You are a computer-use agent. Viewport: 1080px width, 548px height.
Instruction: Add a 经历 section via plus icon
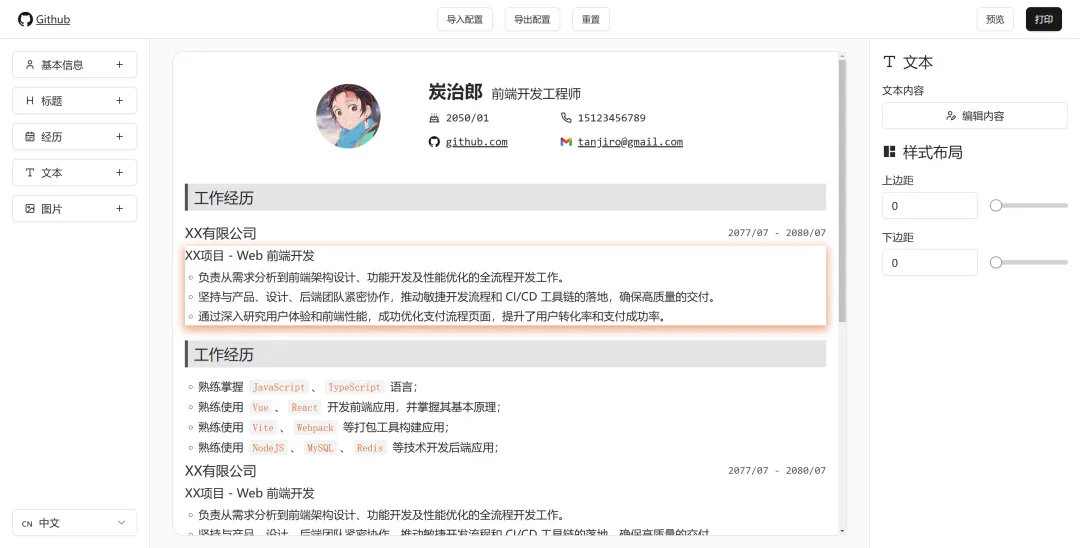119,137
